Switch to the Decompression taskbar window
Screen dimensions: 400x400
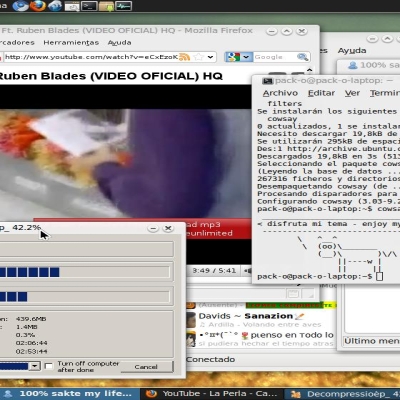coord(343,394)
